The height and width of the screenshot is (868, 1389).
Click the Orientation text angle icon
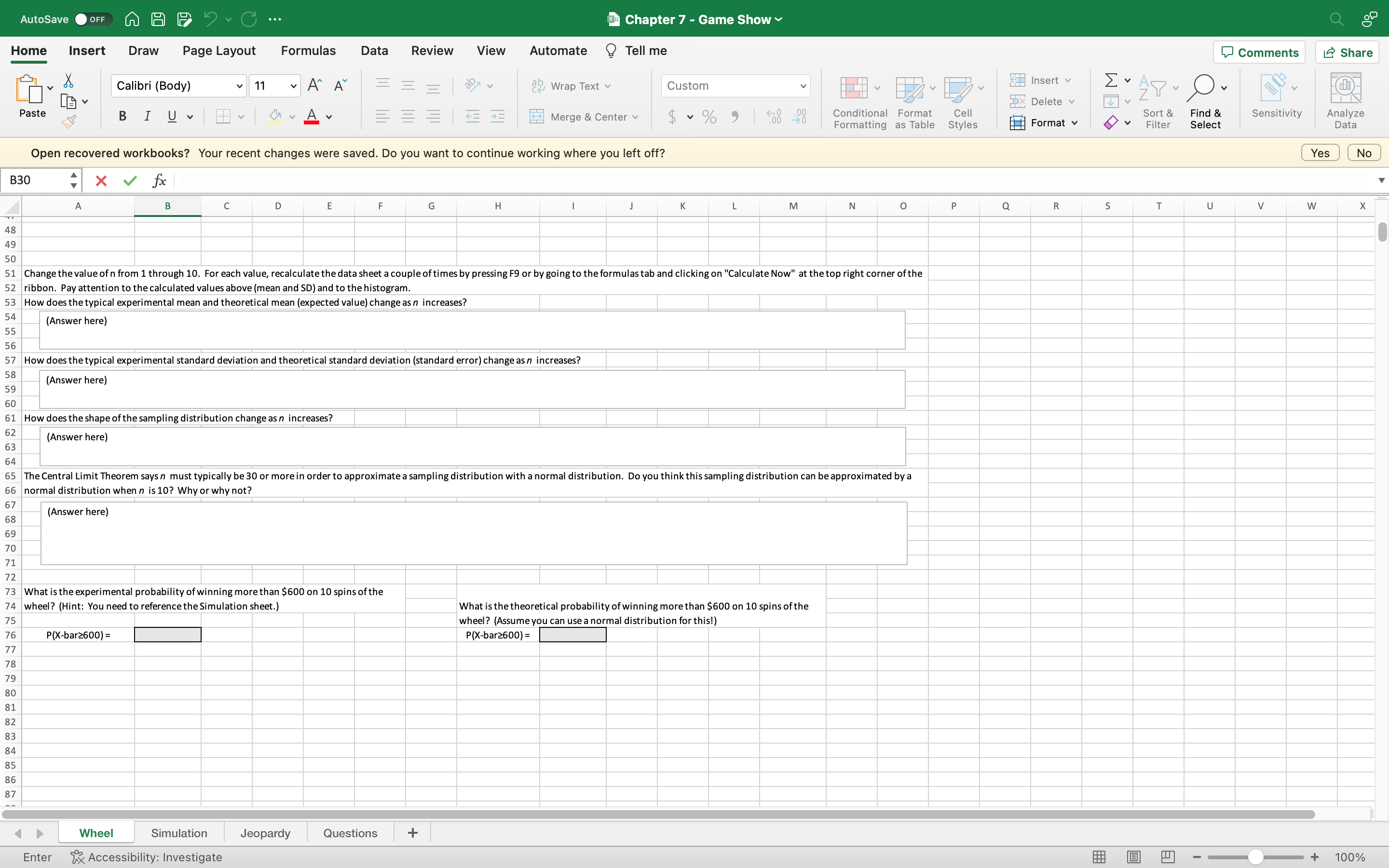[472, 85]
